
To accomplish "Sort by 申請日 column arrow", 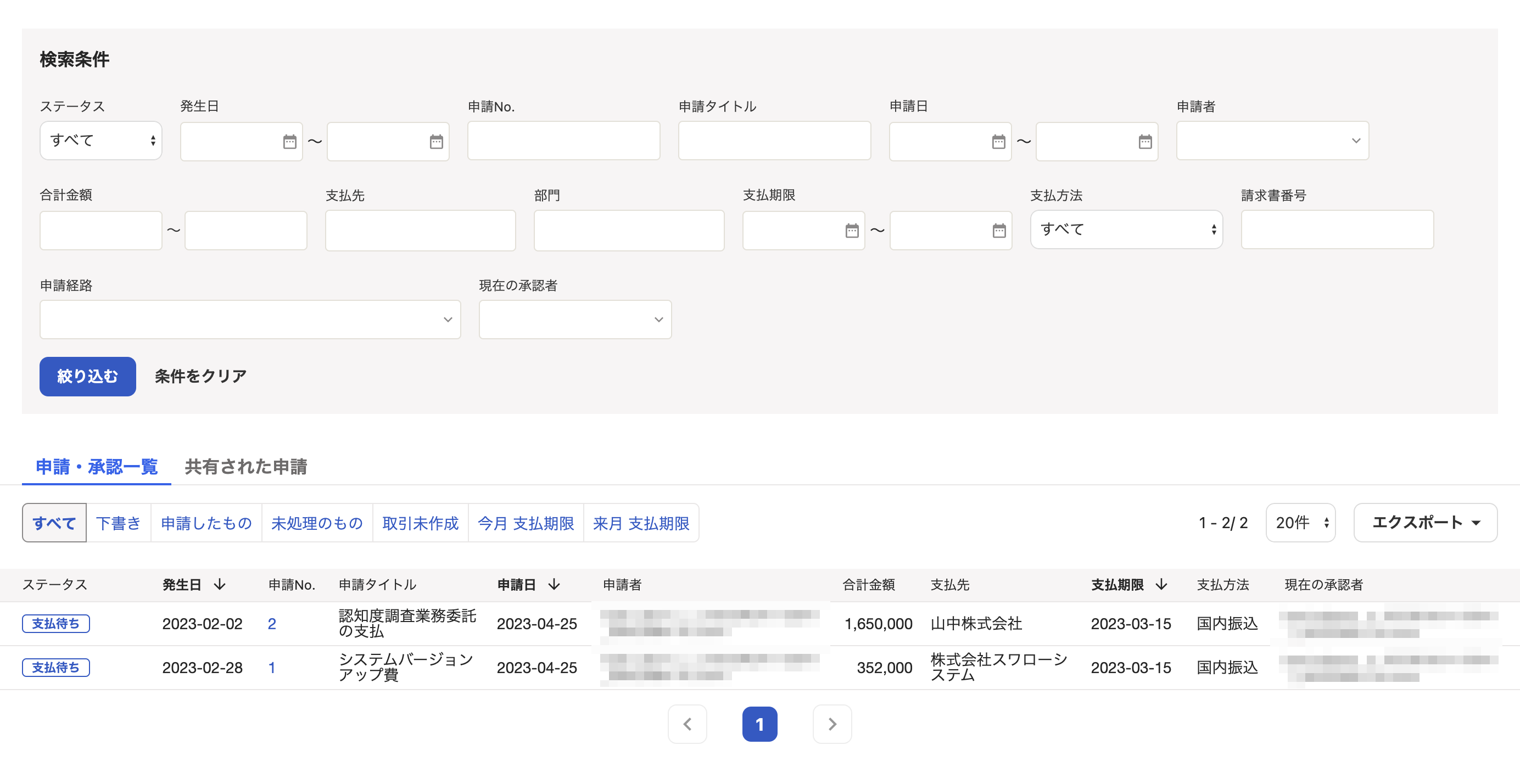I will 554,585.
